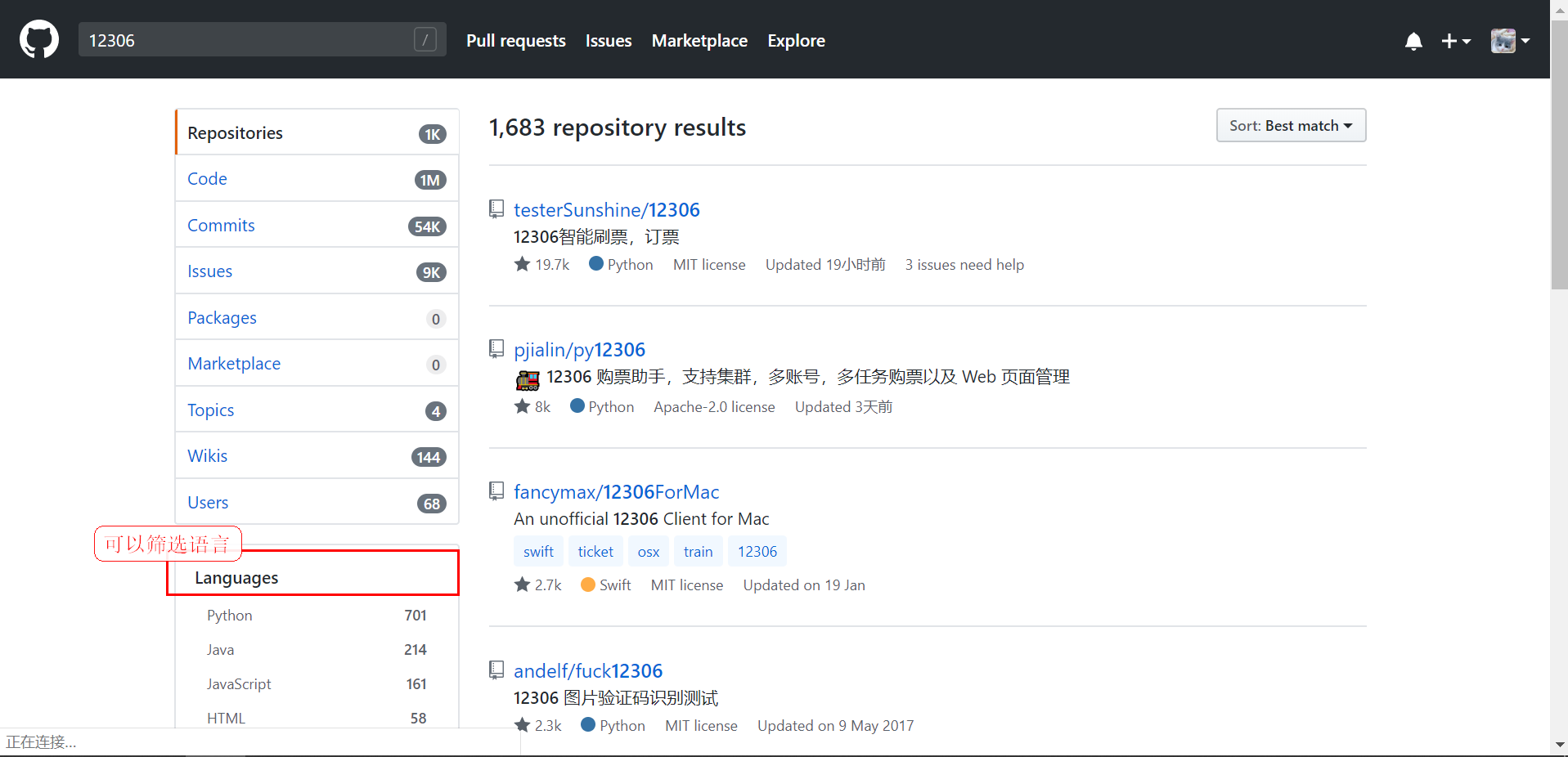
Task: Click Swift language dot on 12306ForMac
Action: pos(588,585)
